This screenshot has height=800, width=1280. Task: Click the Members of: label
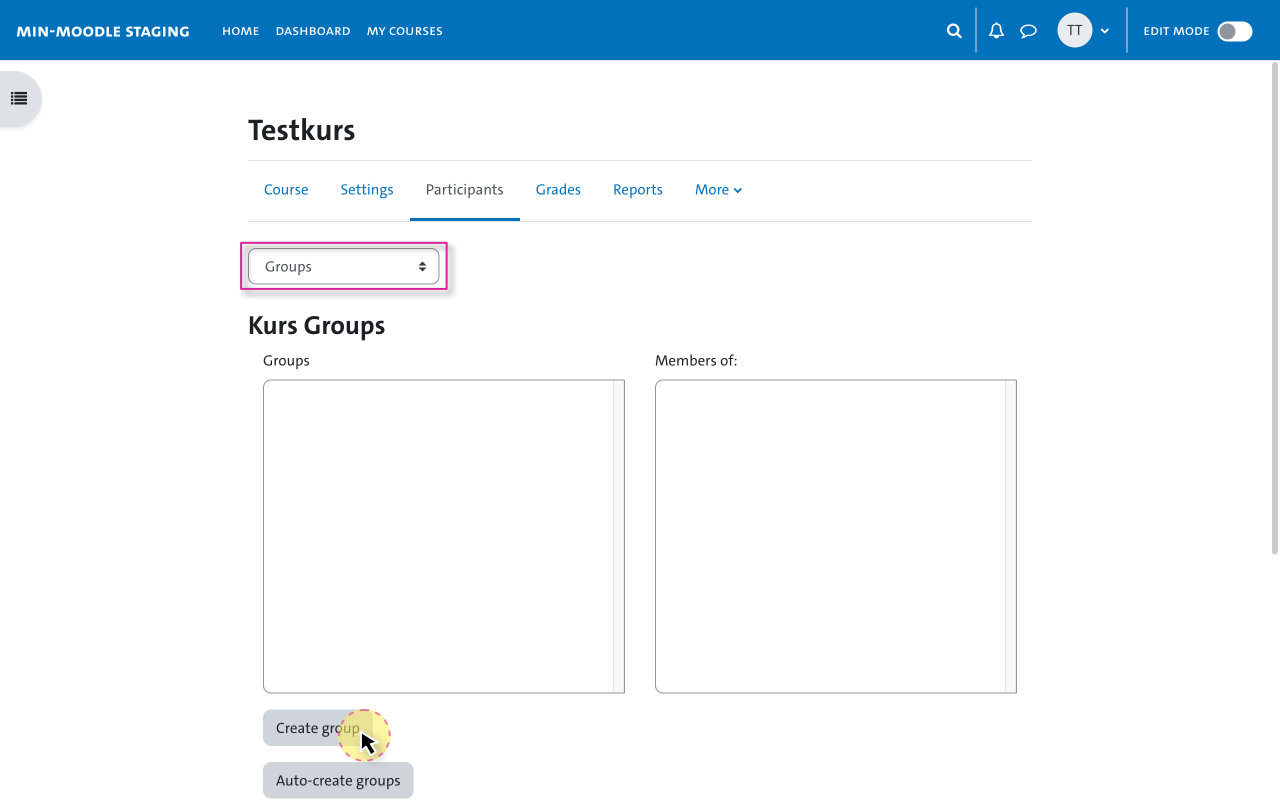click(696, 361)
